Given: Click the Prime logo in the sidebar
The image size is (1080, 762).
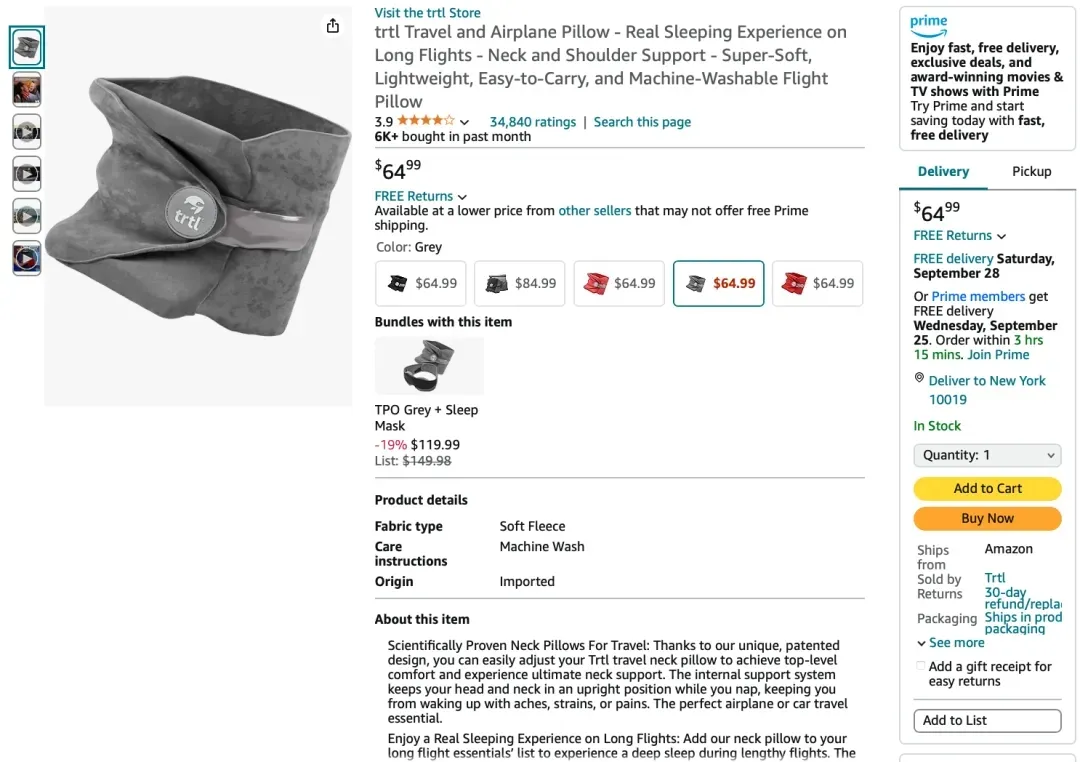Looking at the screenshot, I should point(929,22).
